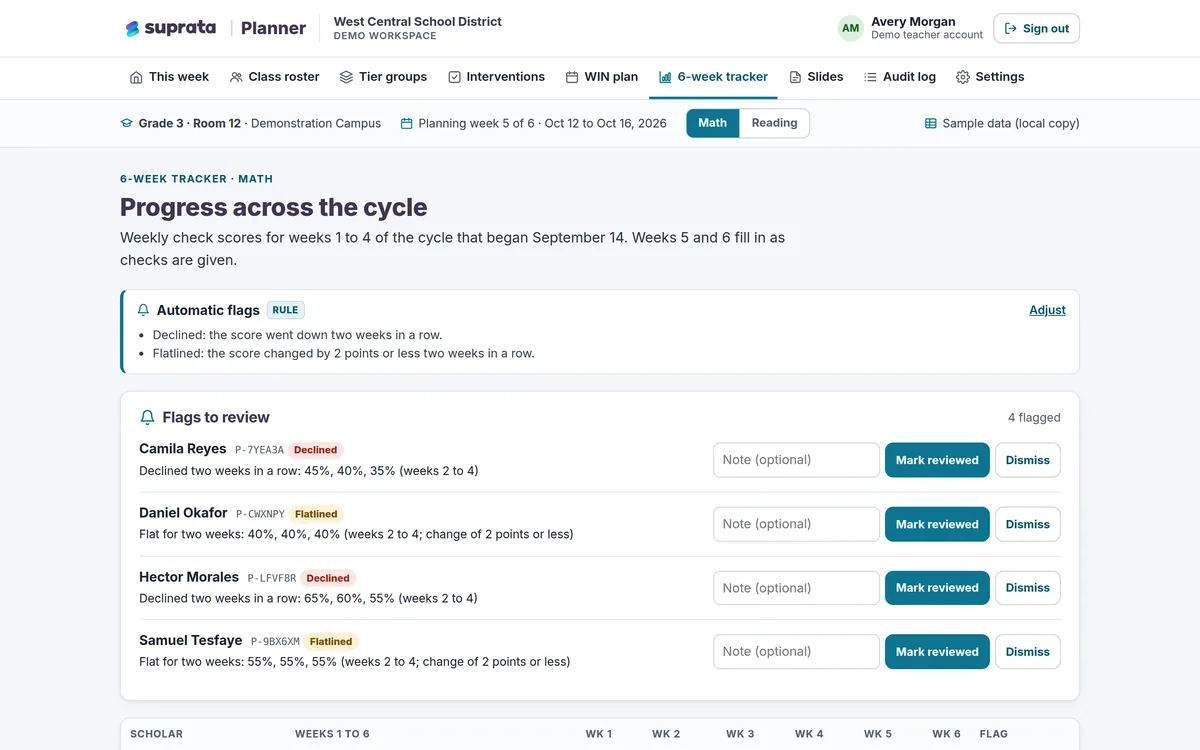Click the document icon beside Slides
This screenshot has height=750, width=1200.
click(795, 77)
